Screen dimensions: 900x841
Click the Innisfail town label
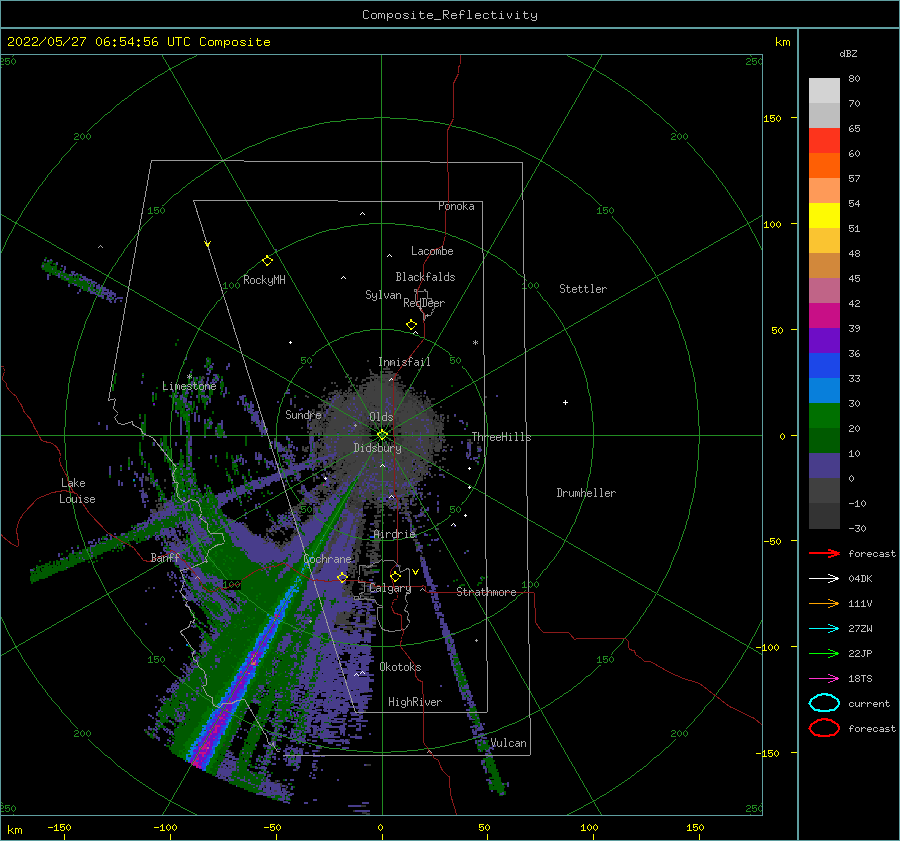(x=404, y=362)
